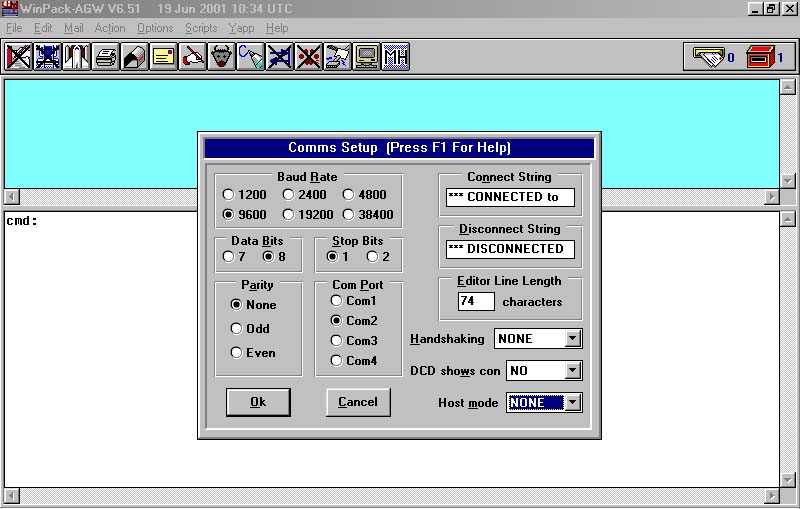Open the File menu
This screenshot has height=509, width=800.
coord(14,28)
